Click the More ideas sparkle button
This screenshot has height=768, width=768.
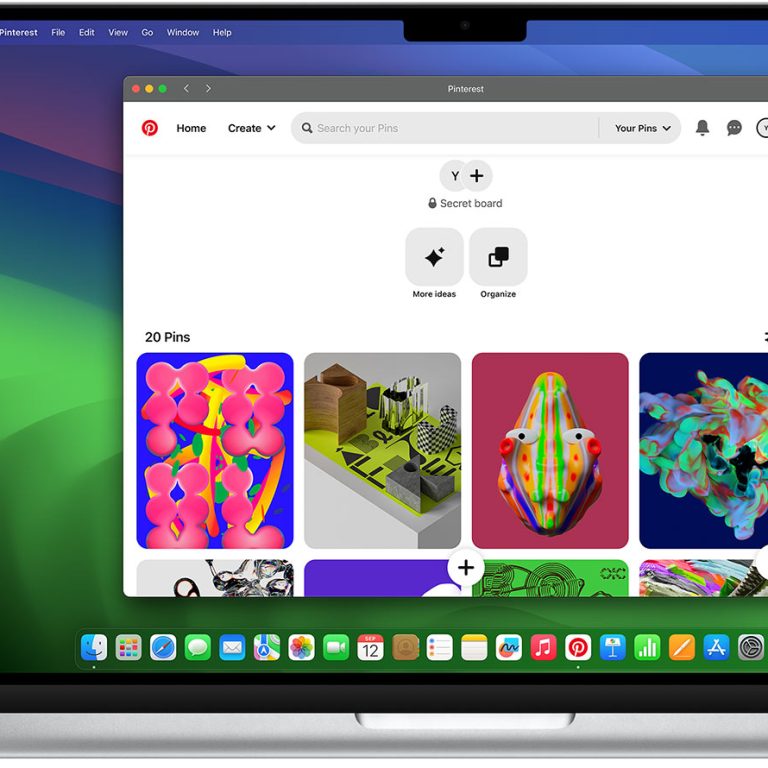434,257
